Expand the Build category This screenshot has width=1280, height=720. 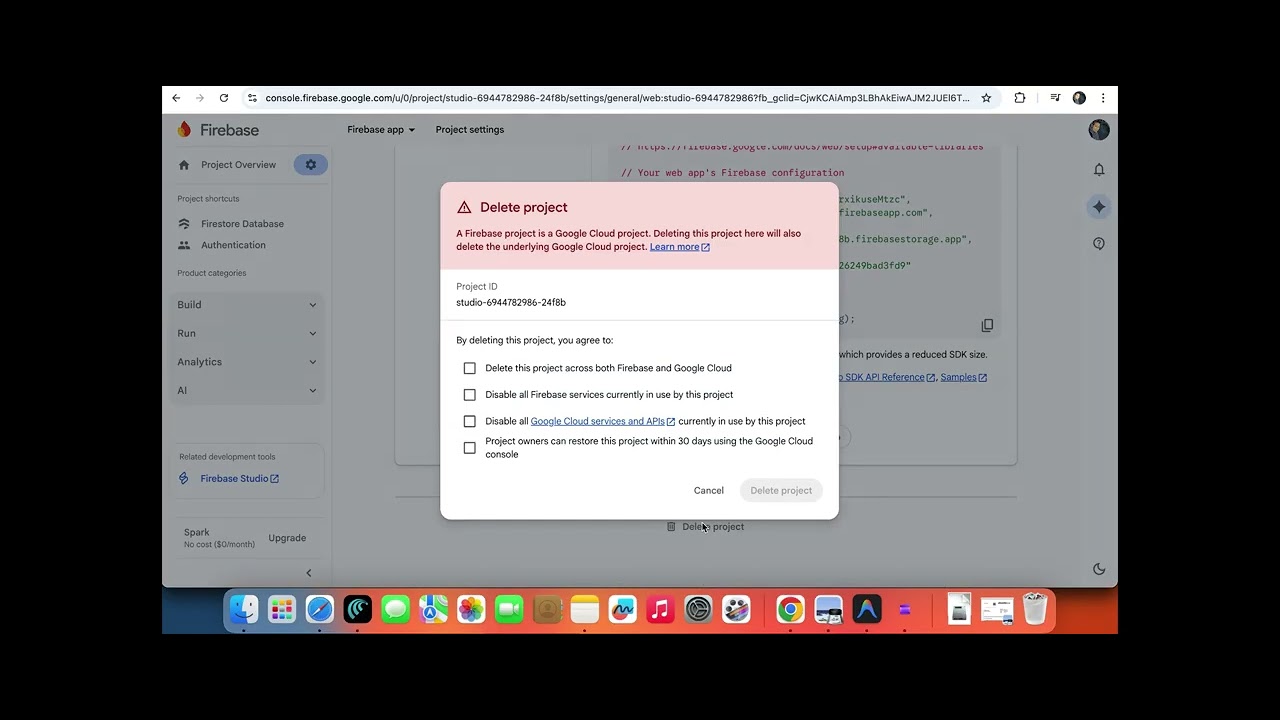pos(247,305)
